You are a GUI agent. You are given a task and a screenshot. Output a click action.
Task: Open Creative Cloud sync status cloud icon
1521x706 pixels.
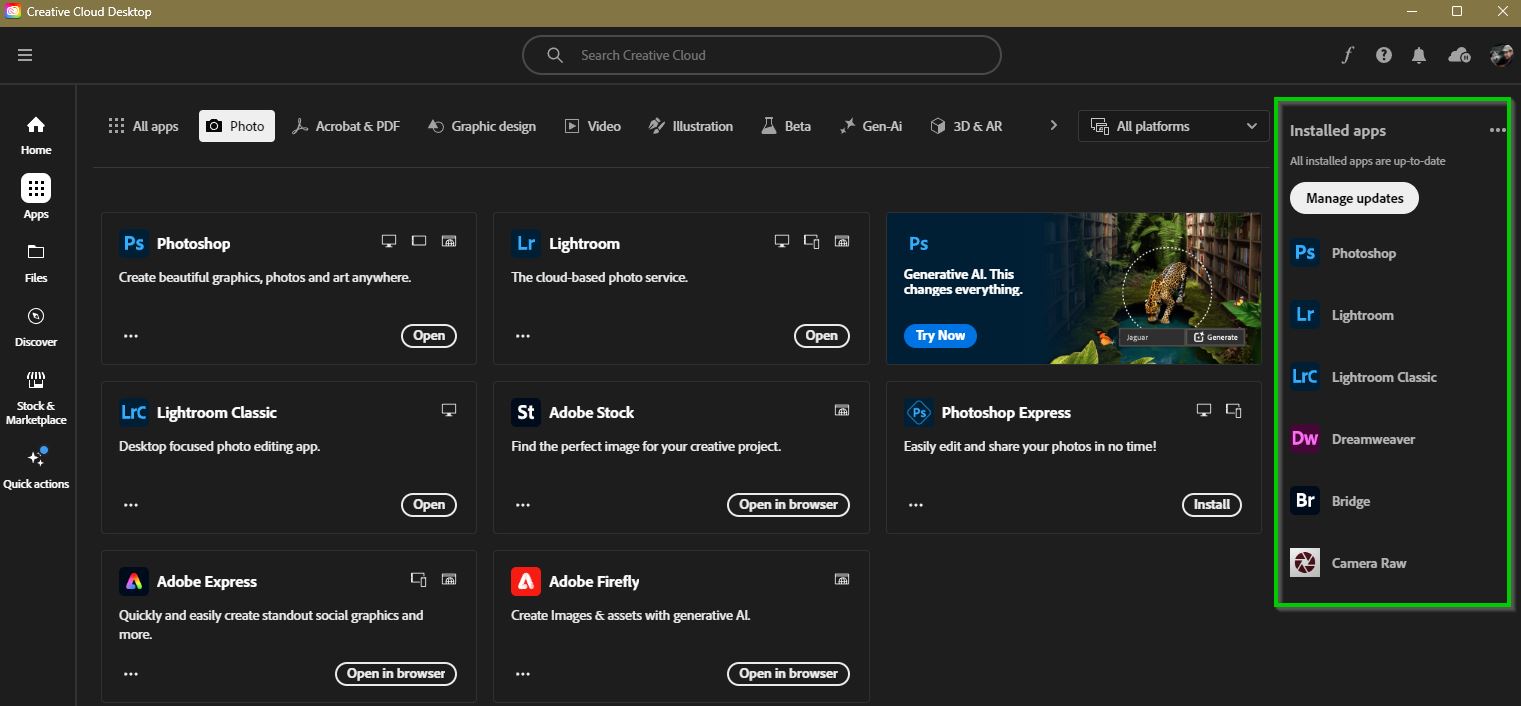(x=1459, y=55)
